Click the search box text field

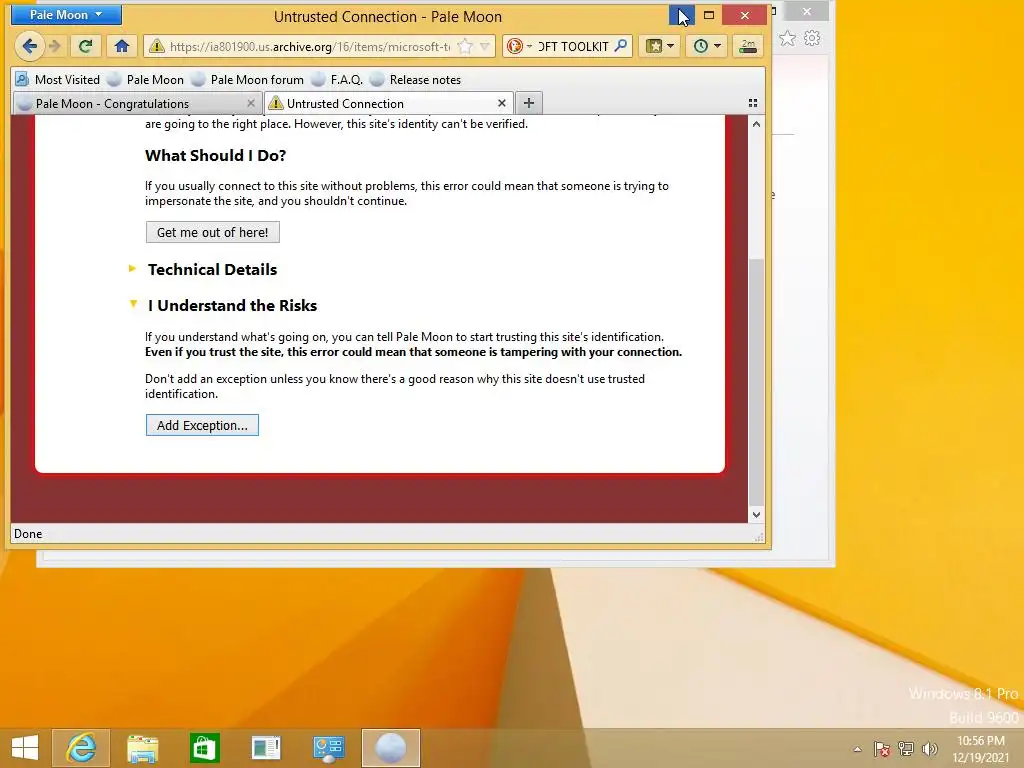[x=573, y=46]
